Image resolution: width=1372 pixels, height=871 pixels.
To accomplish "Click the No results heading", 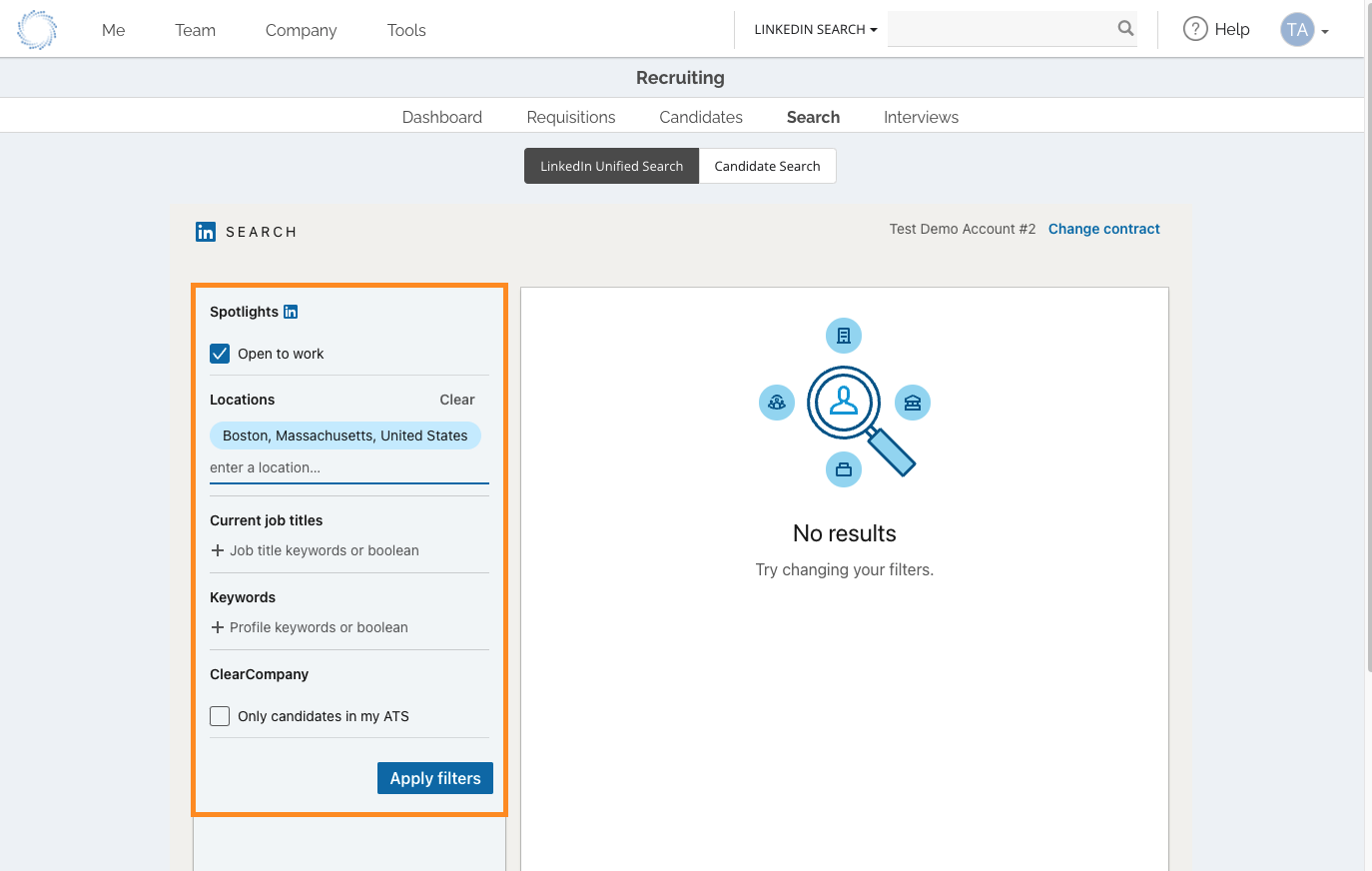I will tap(845, 533).
